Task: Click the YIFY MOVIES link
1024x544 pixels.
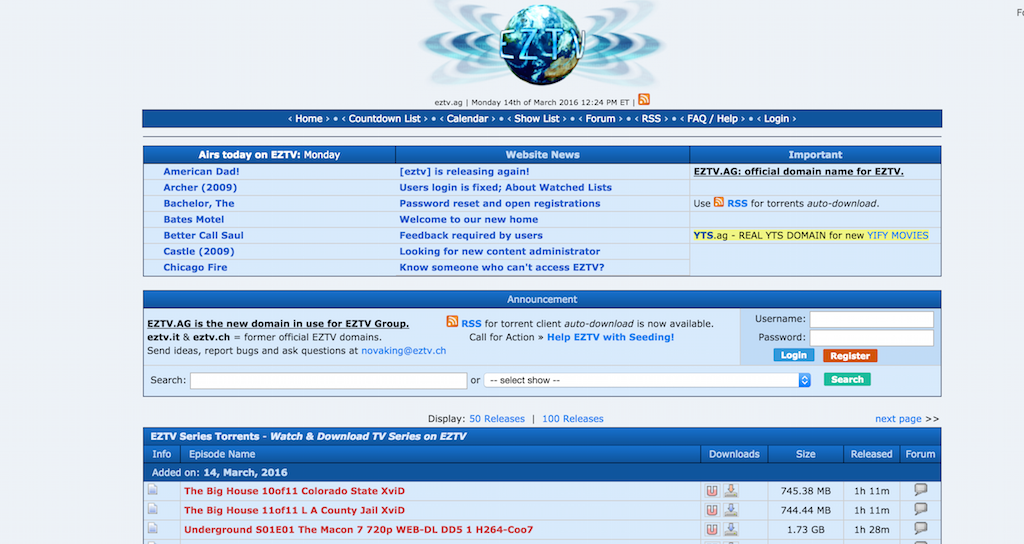Action: [x=897, y=235]
